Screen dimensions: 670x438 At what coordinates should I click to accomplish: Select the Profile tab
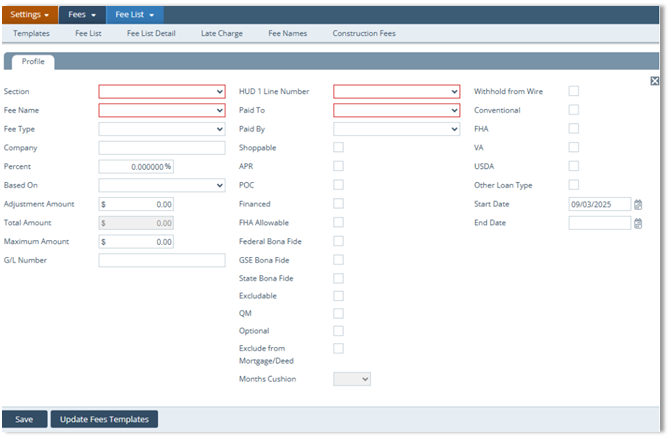click(x=33, y=62)
